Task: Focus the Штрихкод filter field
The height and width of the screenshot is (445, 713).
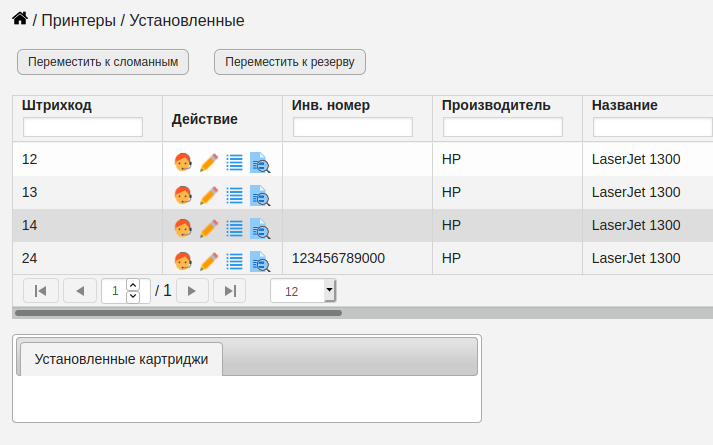Action: tap(83, 127)
